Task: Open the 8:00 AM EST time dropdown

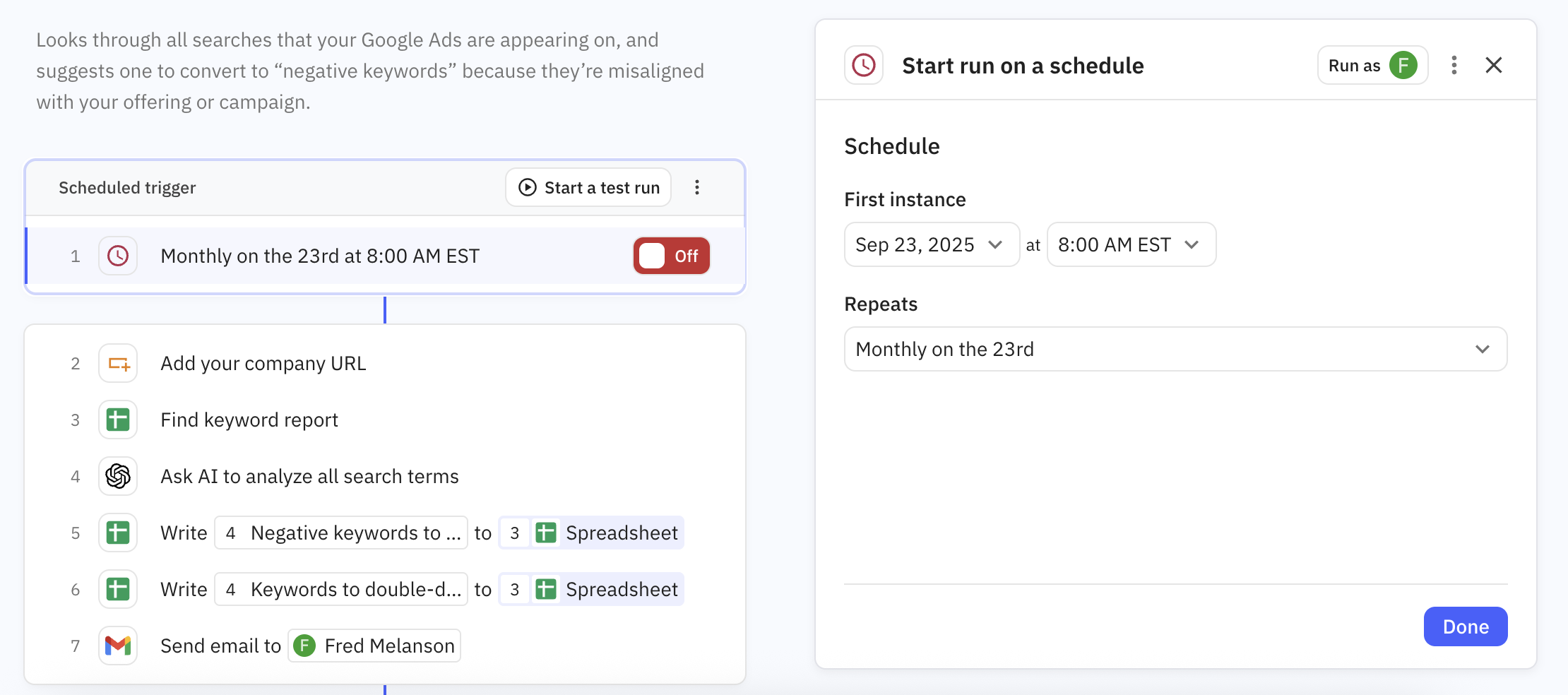Action: (1131, 245)
